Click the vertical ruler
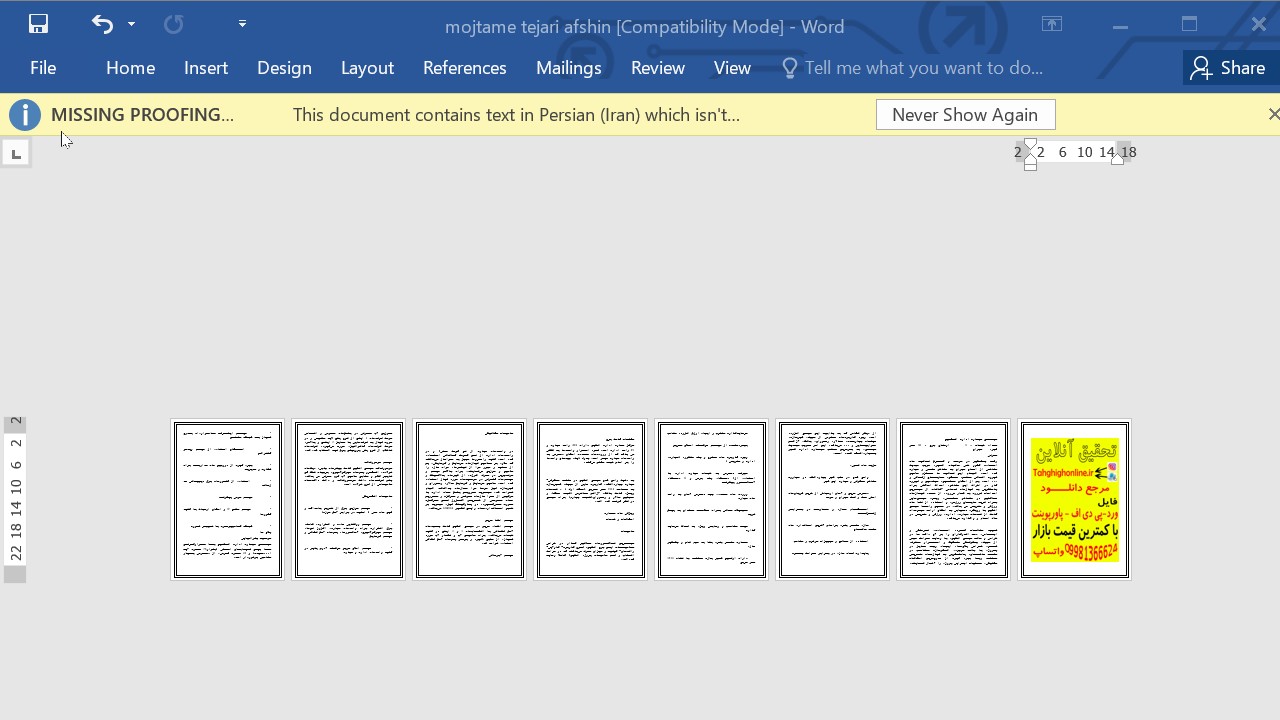 click(15, 499)
